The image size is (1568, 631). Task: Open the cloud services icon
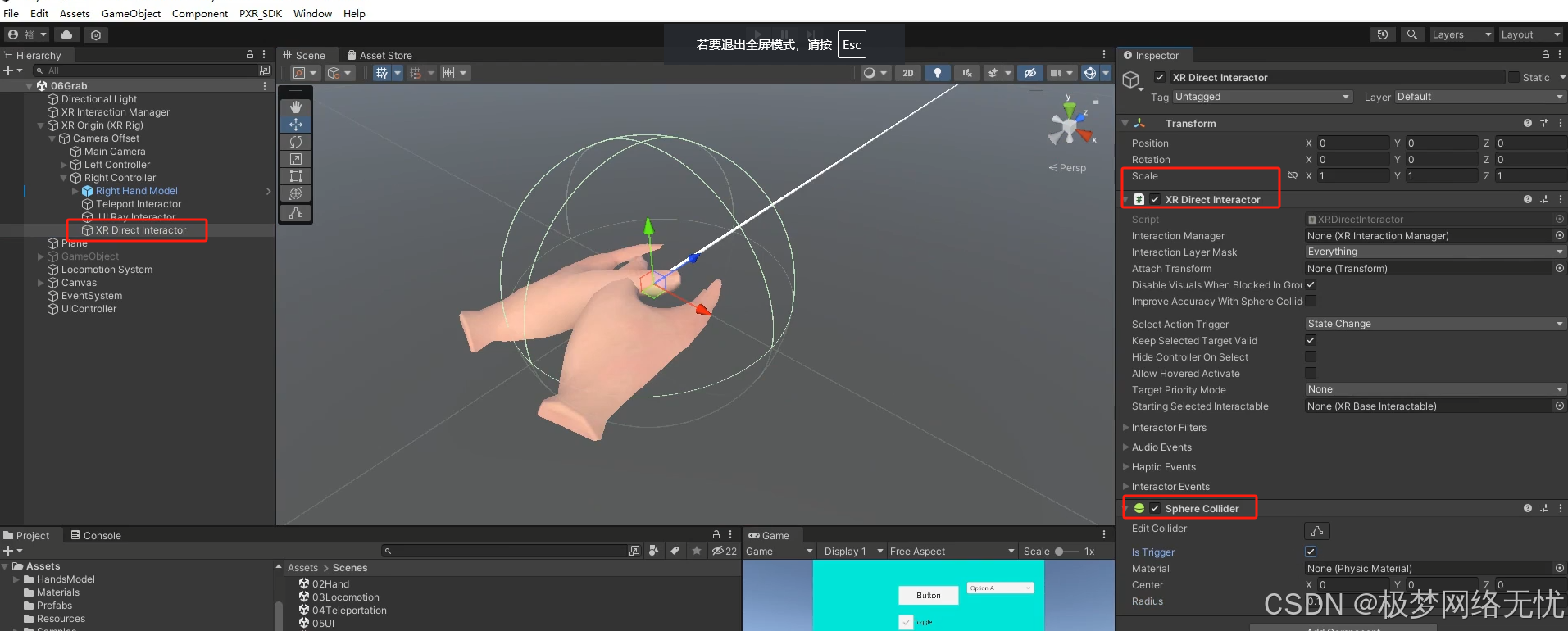coord(66,34)
